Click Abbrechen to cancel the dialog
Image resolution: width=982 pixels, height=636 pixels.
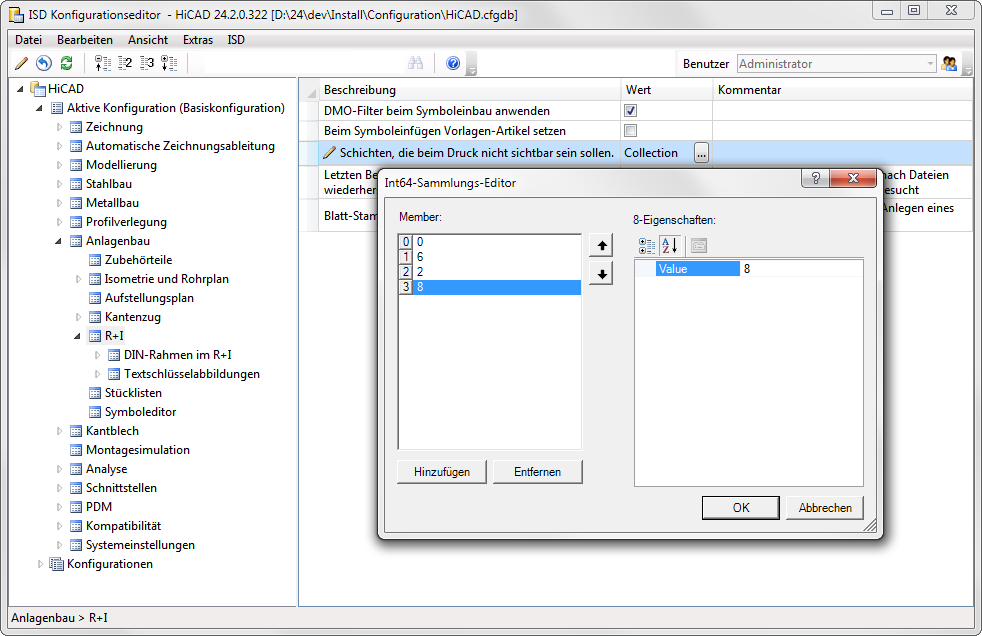825,508
